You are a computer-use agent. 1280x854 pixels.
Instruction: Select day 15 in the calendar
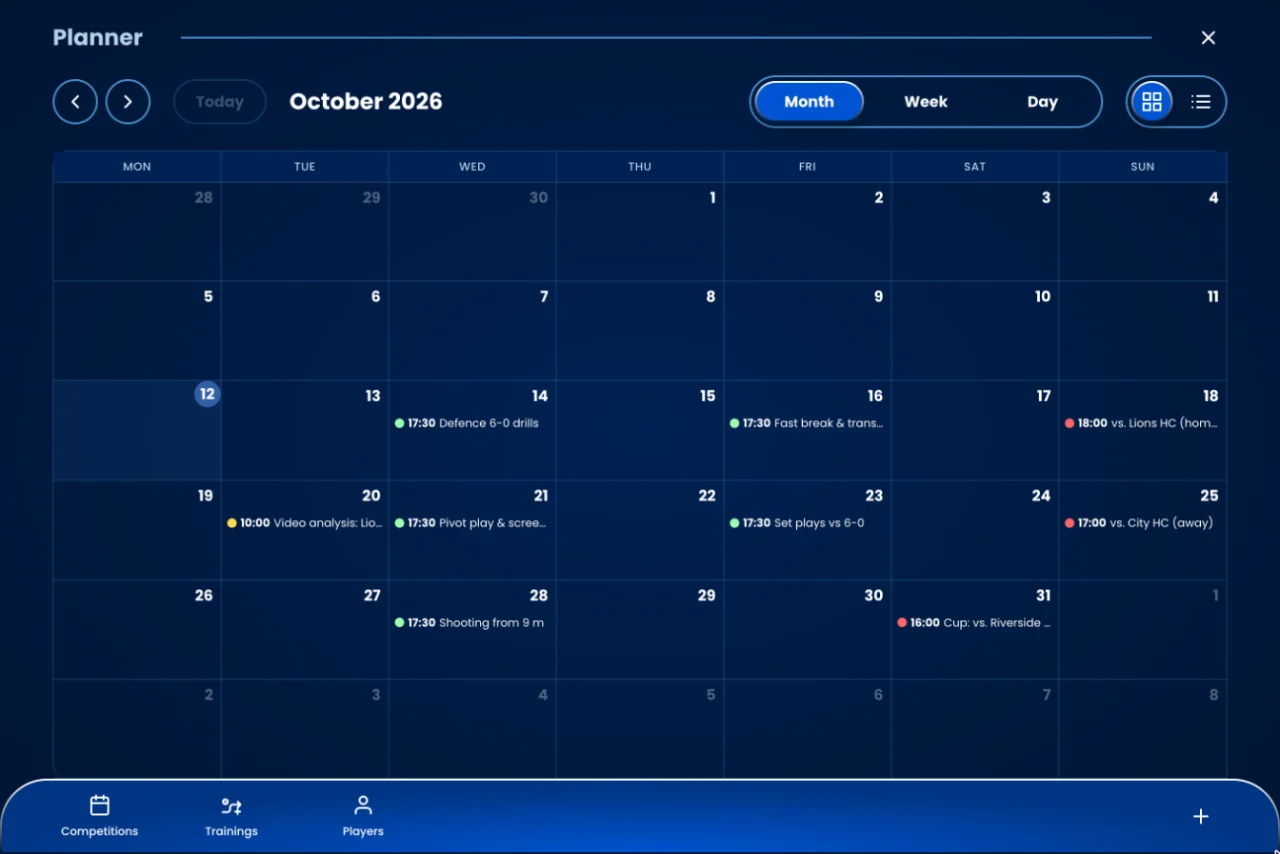coord(640,430)
